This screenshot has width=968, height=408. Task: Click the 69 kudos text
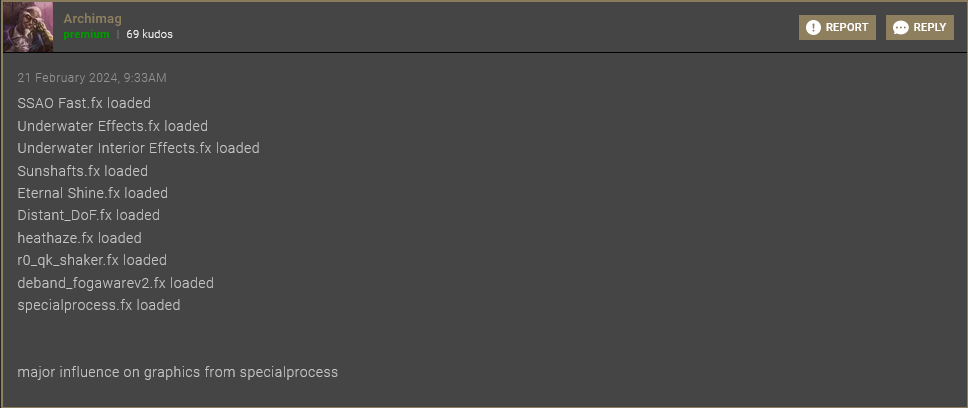tap(149, 35)
